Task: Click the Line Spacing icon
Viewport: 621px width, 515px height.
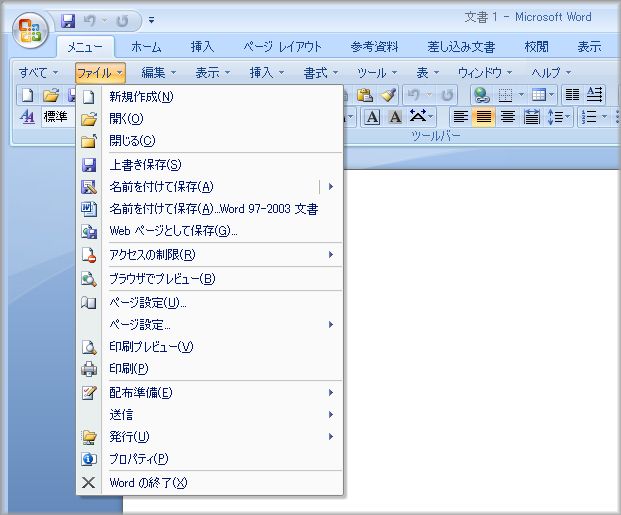Action: tap(555, 117)
